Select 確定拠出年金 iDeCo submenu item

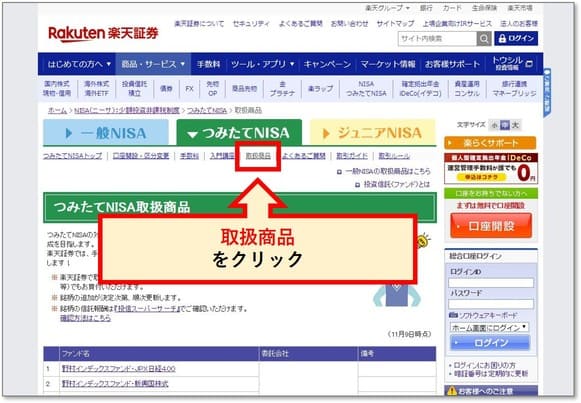[x=421, y=89]
